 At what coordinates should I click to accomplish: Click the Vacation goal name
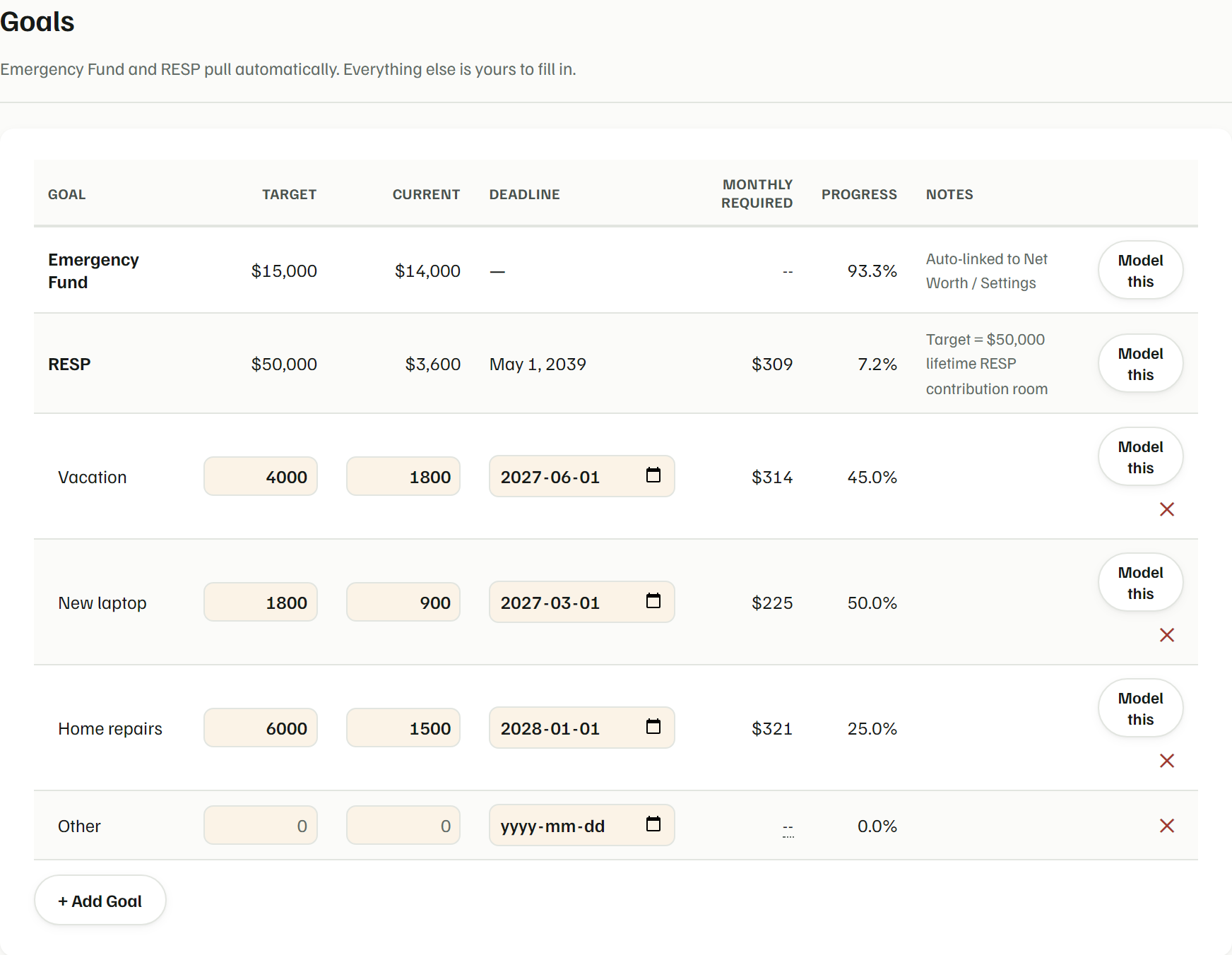(93, 477)
